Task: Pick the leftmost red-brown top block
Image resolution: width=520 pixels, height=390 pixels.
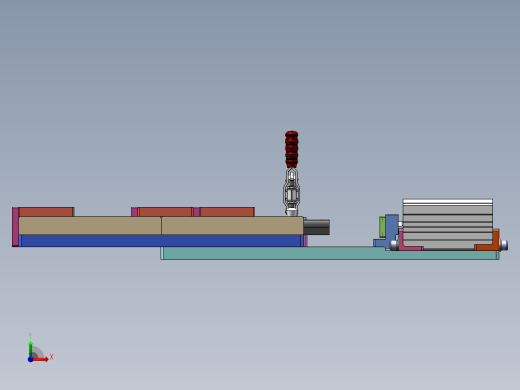Action: coord(46,212)
